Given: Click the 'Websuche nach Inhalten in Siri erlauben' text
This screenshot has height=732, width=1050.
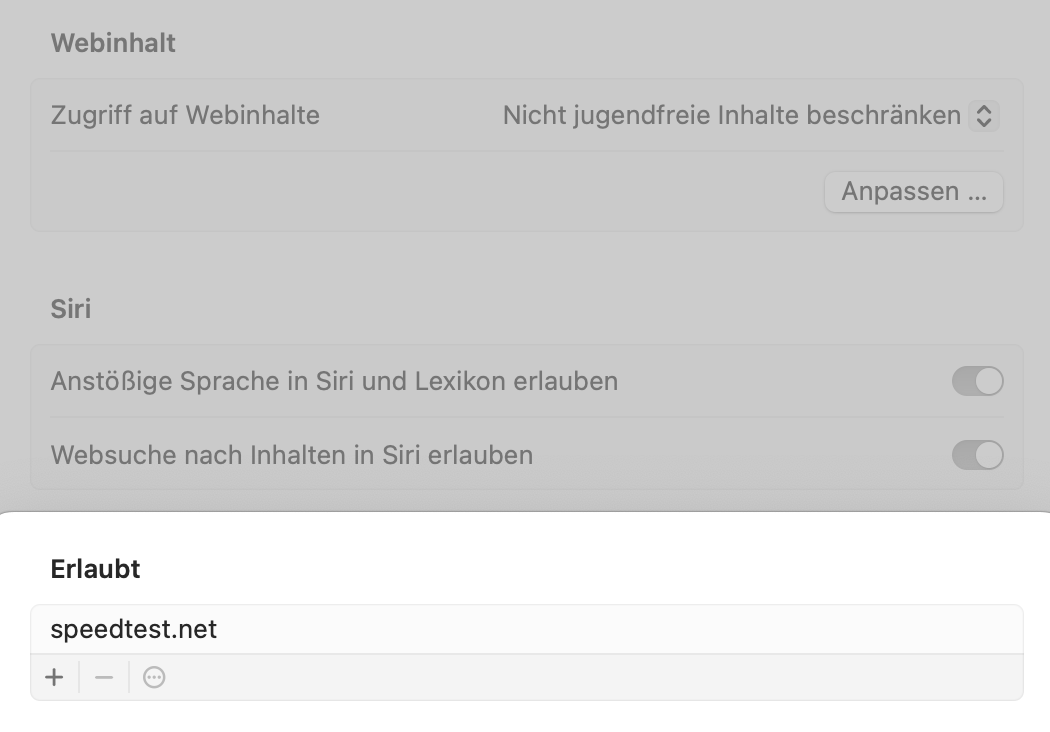Looking at the screenshot, I should pyautogui.click(x=291, y=455).
